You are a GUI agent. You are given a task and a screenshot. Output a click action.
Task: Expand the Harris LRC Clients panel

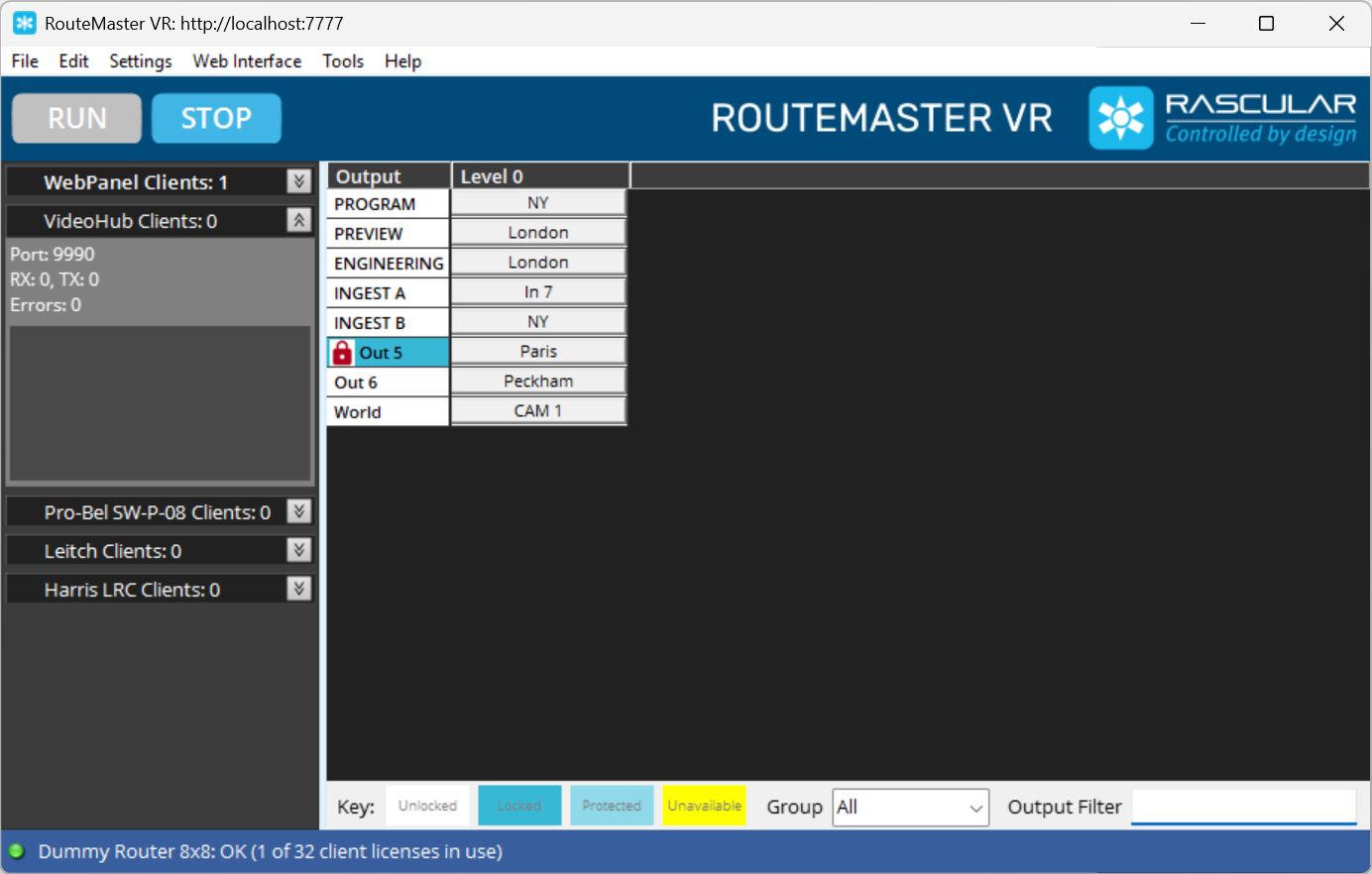point(299,589)
